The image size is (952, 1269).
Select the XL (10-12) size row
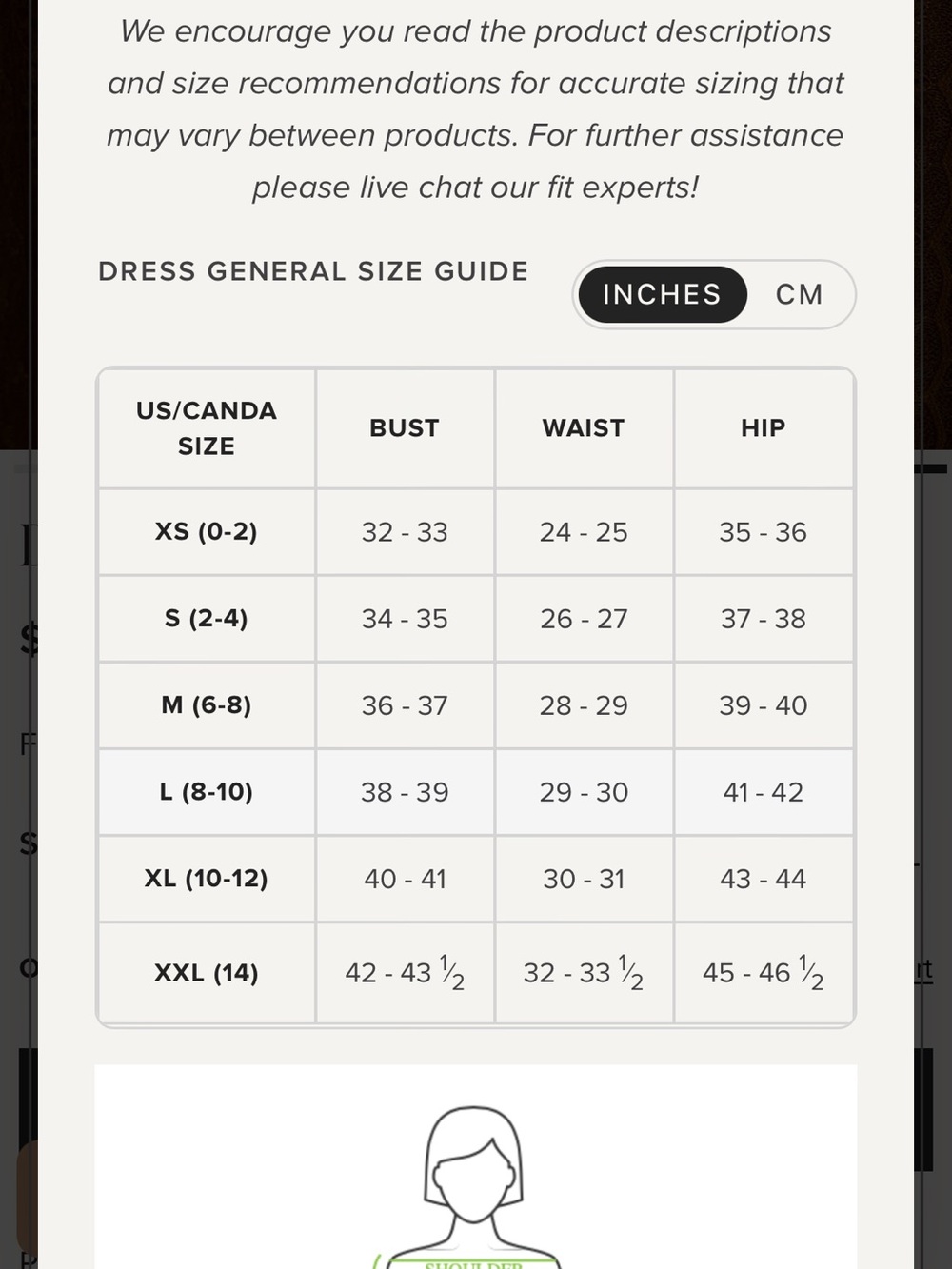(x=476, y=879)
